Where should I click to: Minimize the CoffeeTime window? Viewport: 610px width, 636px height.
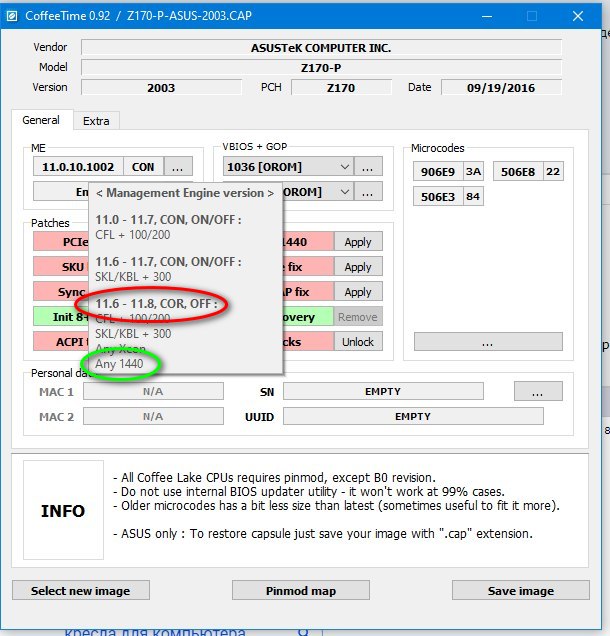pyautogui.click(x=487, y=16)
